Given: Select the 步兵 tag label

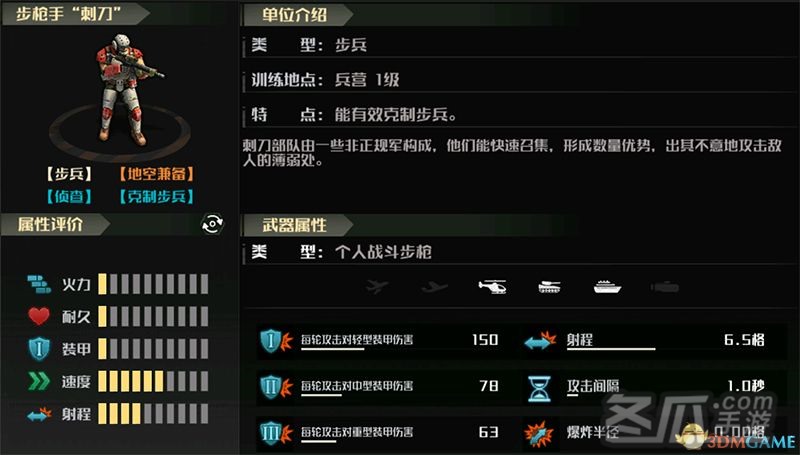Looking at the screenshot, I should point(69,174).
